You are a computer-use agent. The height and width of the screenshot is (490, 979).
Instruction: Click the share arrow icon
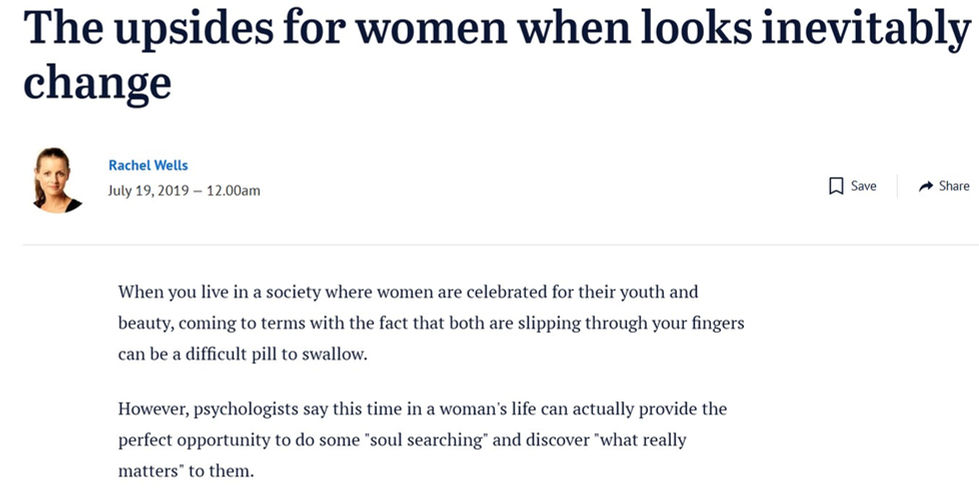tap(925, 186)
